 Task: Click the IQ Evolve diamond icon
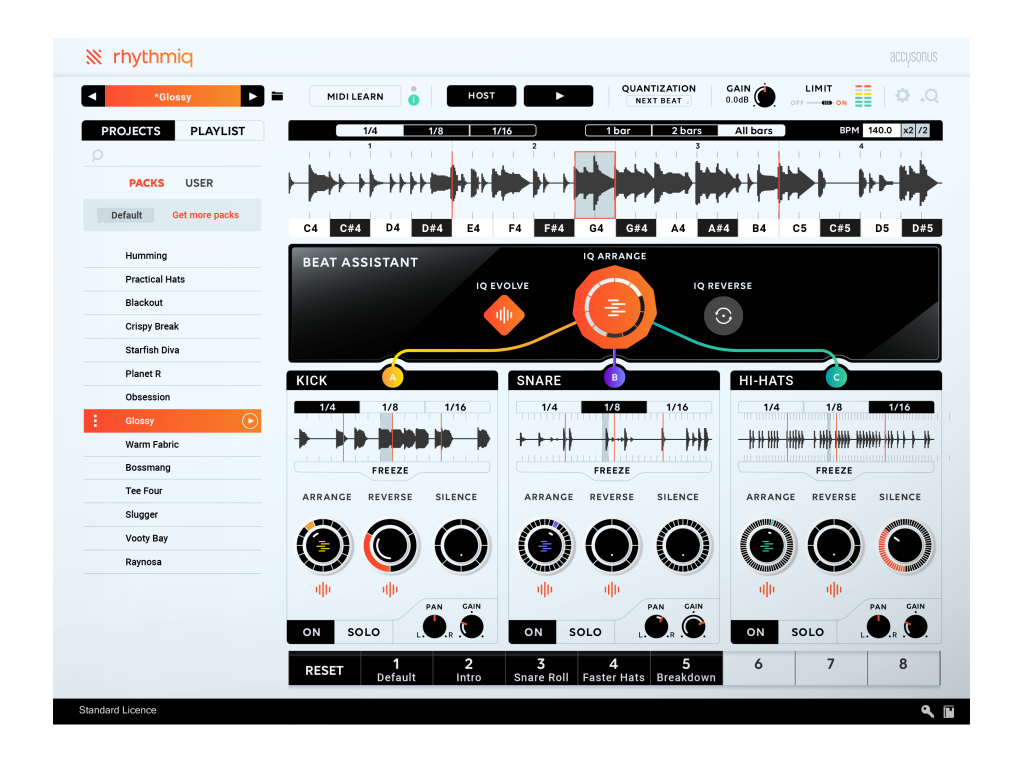[x=504, y=316]
